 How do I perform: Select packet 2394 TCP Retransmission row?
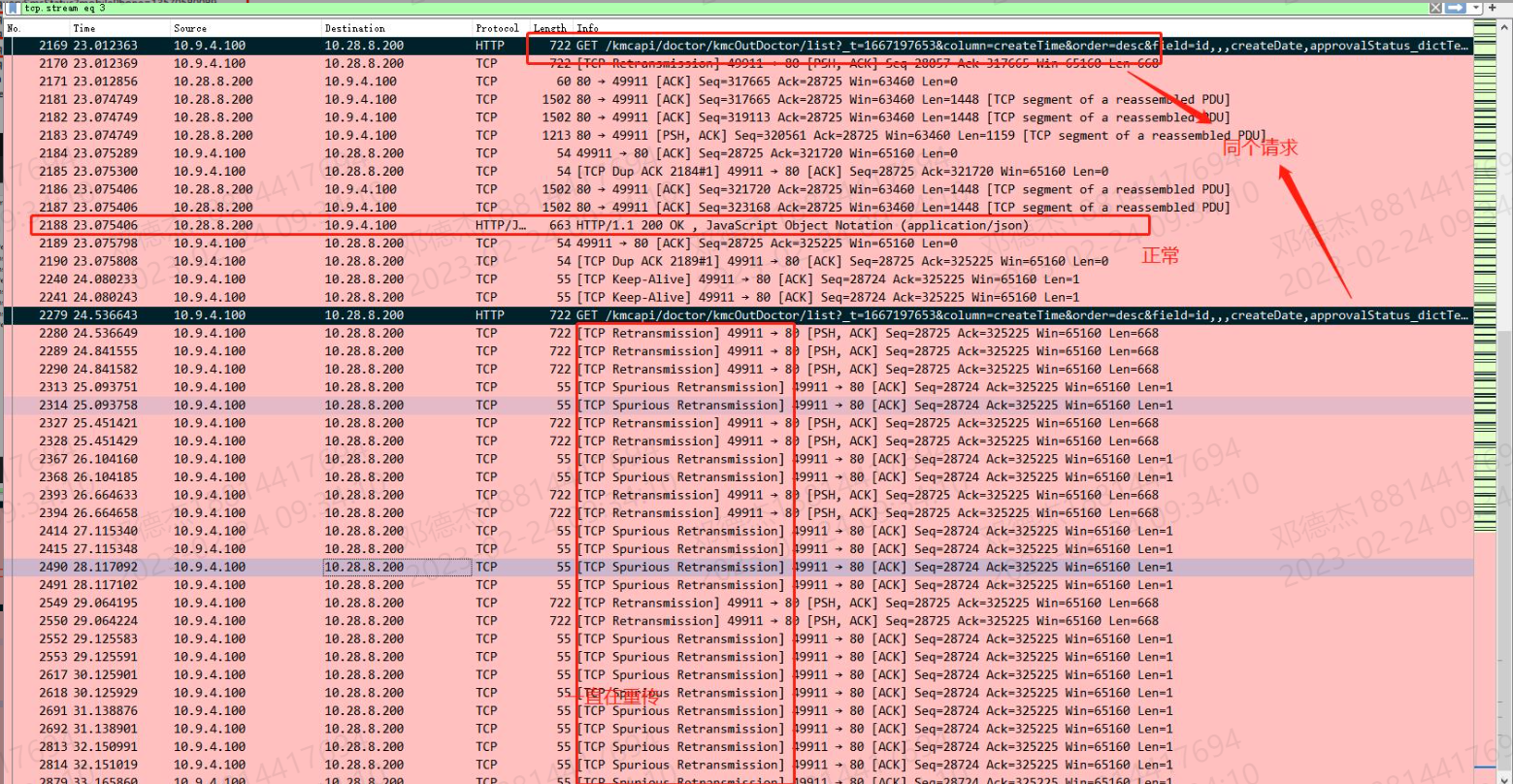click(738, 512)
